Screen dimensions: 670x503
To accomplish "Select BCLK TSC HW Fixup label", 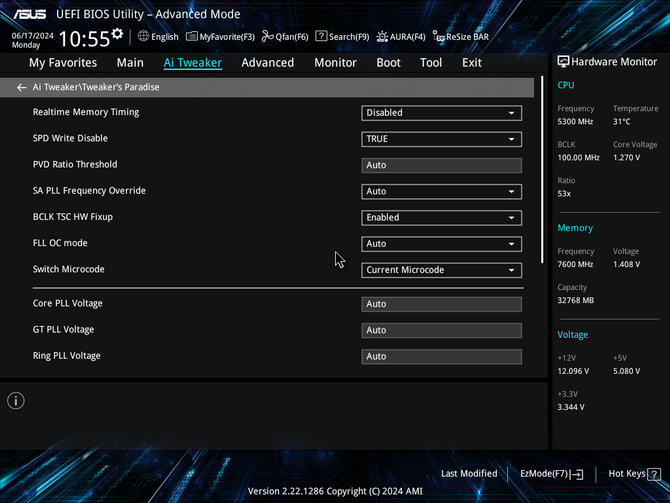I will click(73, 217).
